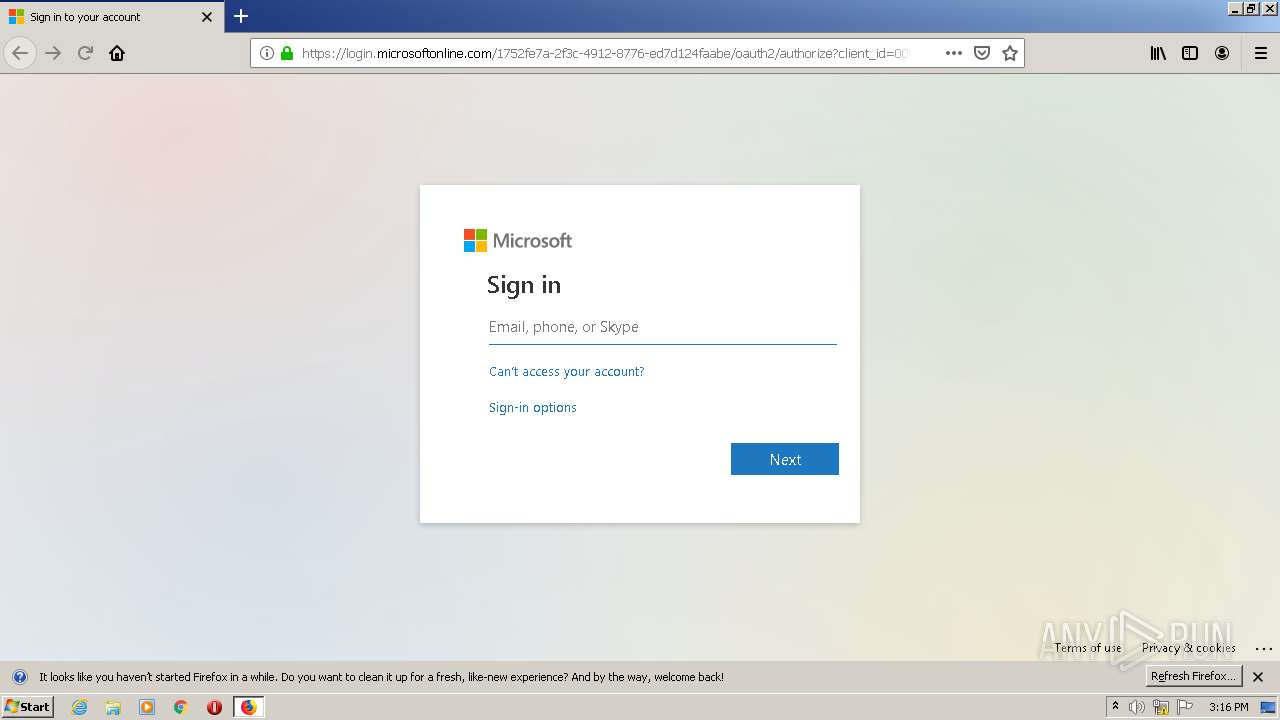Open a new browser tab
1280x720 pixels.
coord(241,16)
